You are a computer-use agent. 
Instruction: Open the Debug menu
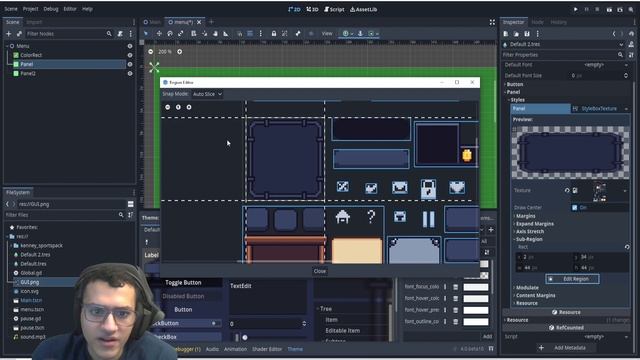[x=51, y=9]
